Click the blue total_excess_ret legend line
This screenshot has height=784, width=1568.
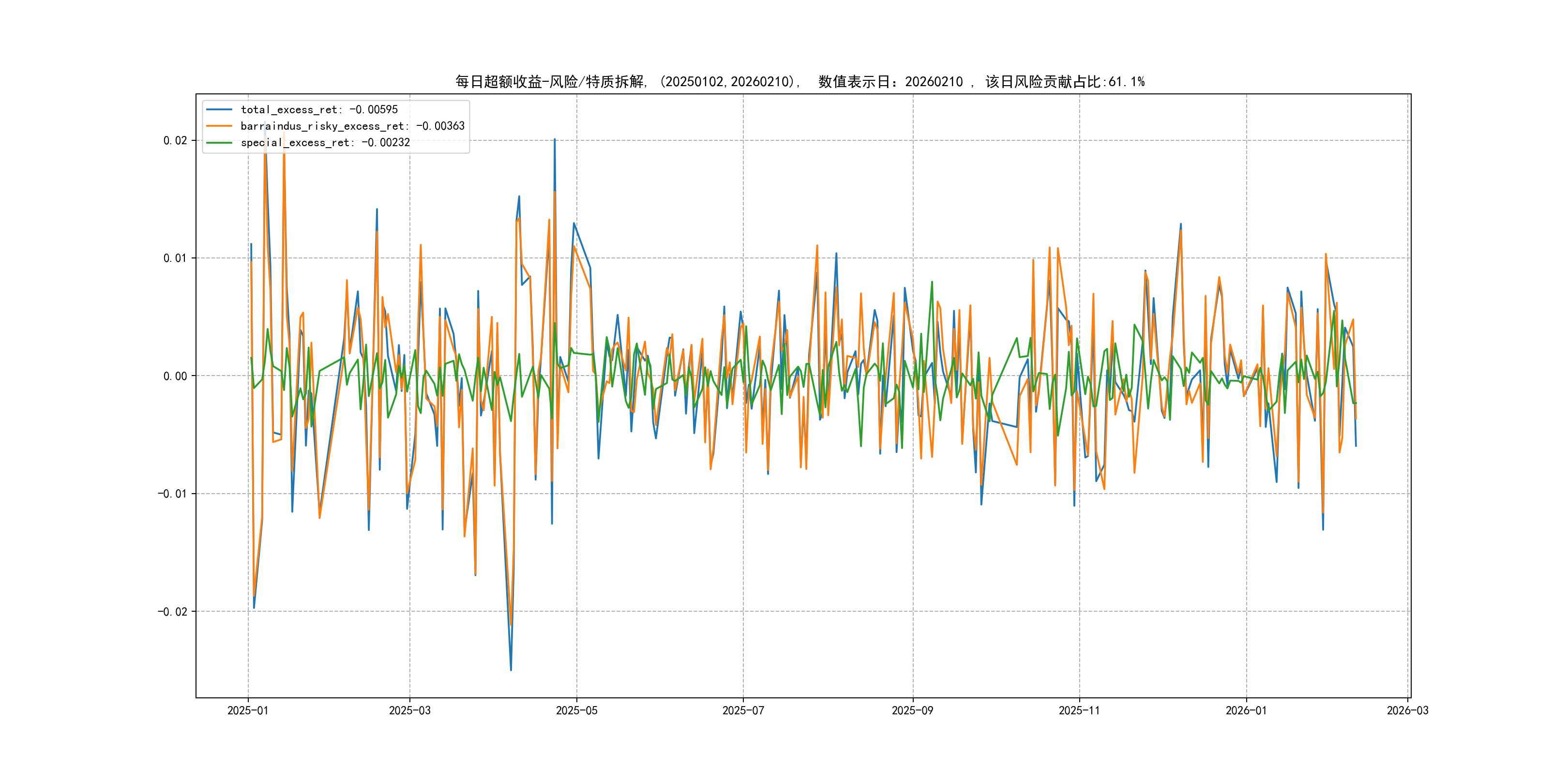pyautogui.click(x=219, y=109)
